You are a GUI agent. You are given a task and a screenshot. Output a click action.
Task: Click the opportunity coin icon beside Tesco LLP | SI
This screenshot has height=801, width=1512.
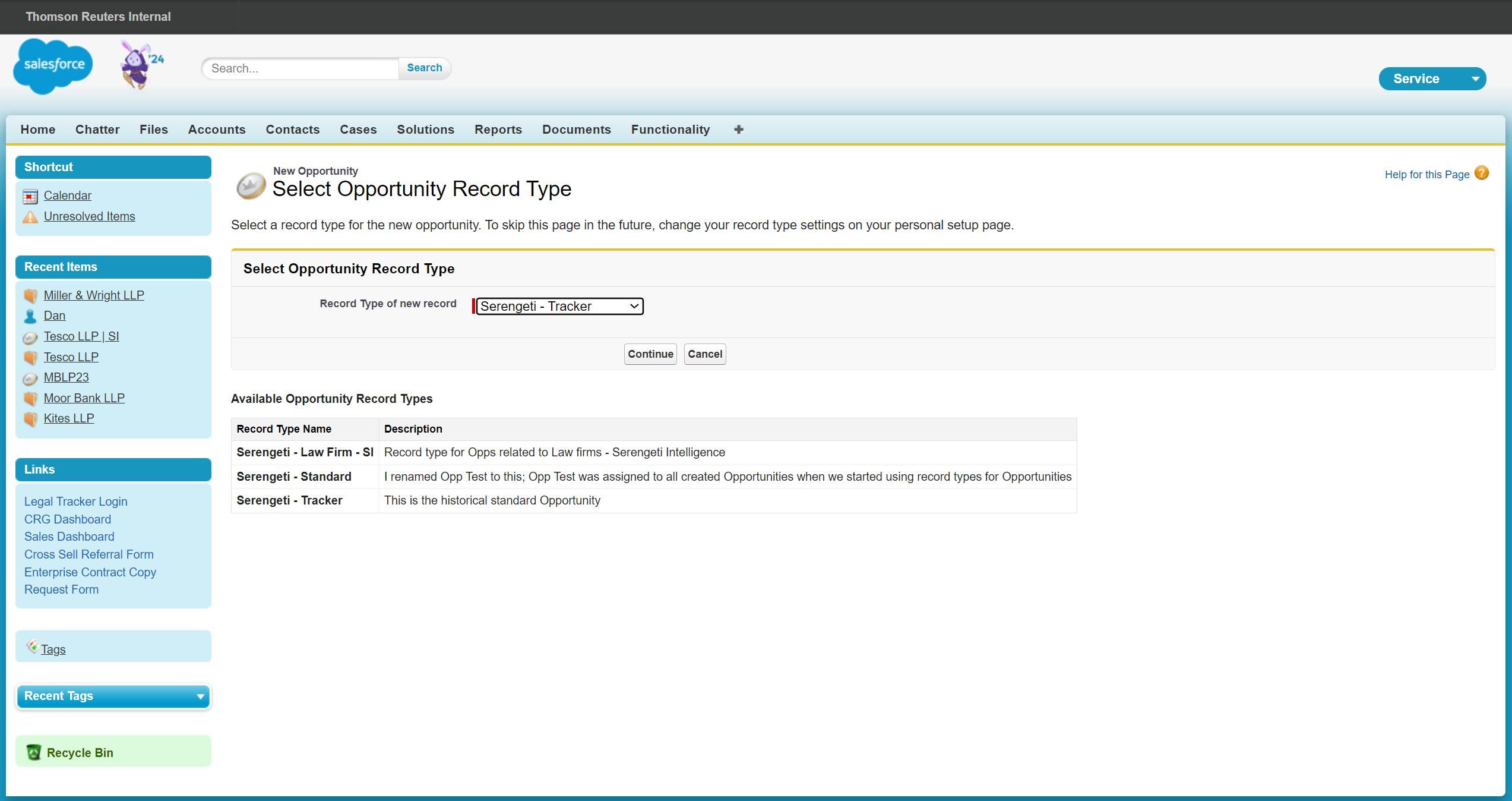[x=30, y=338]
